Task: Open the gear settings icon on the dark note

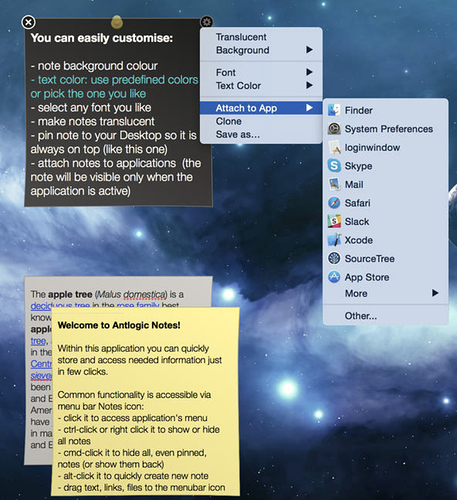Action: (207, 22)
